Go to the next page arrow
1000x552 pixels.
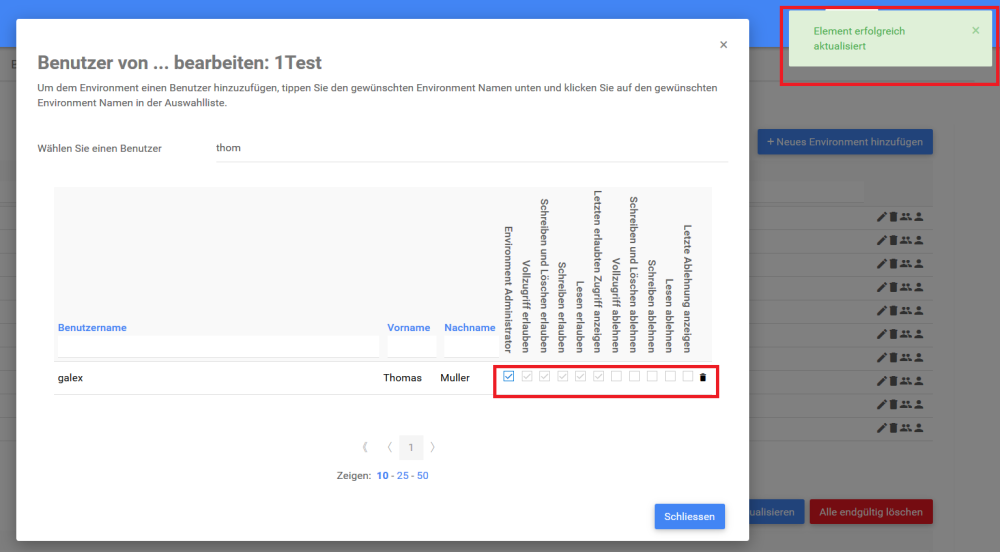coord(432,446)
